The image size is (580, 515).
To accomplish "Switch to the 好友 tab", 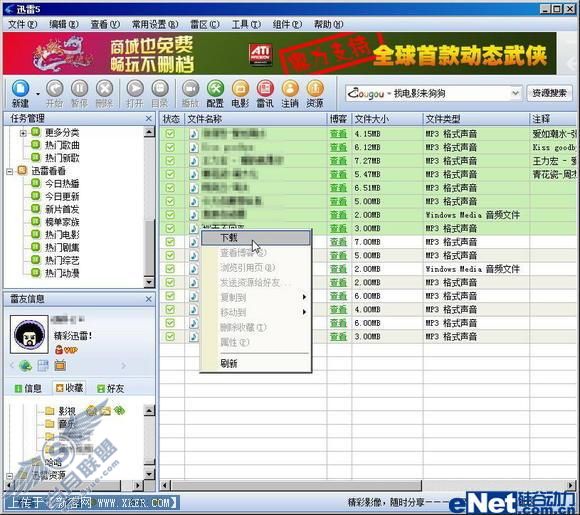I will tap(110, 388).
